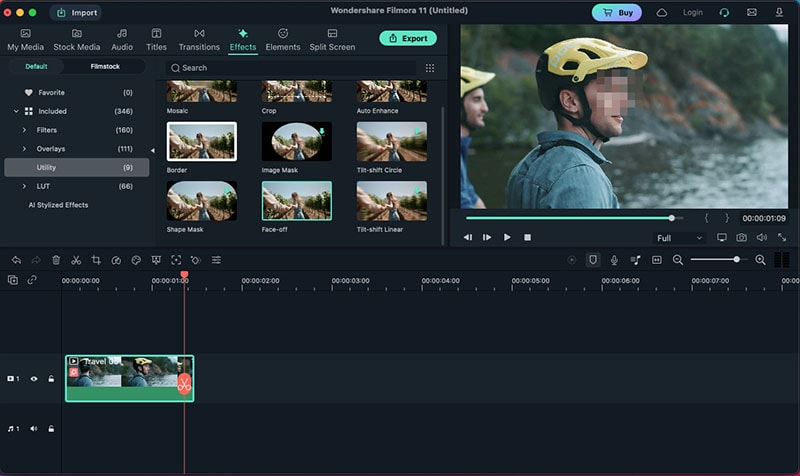Click the zoom to fit timeline icon
Screen dimensions: 800x476
[657, 260]
